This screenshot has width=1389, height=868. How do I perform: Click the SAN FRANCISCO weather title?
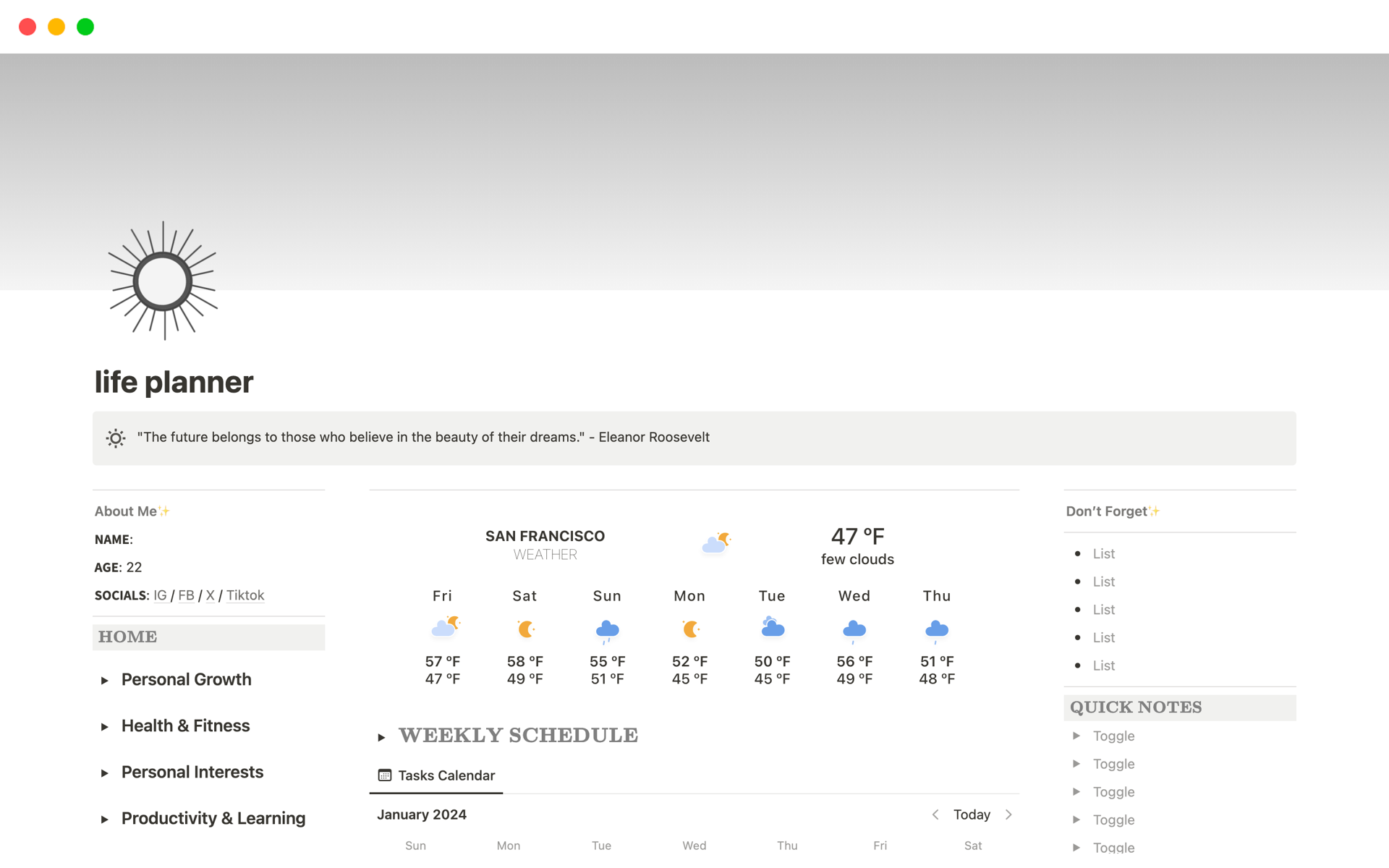[x=545, y=536]
